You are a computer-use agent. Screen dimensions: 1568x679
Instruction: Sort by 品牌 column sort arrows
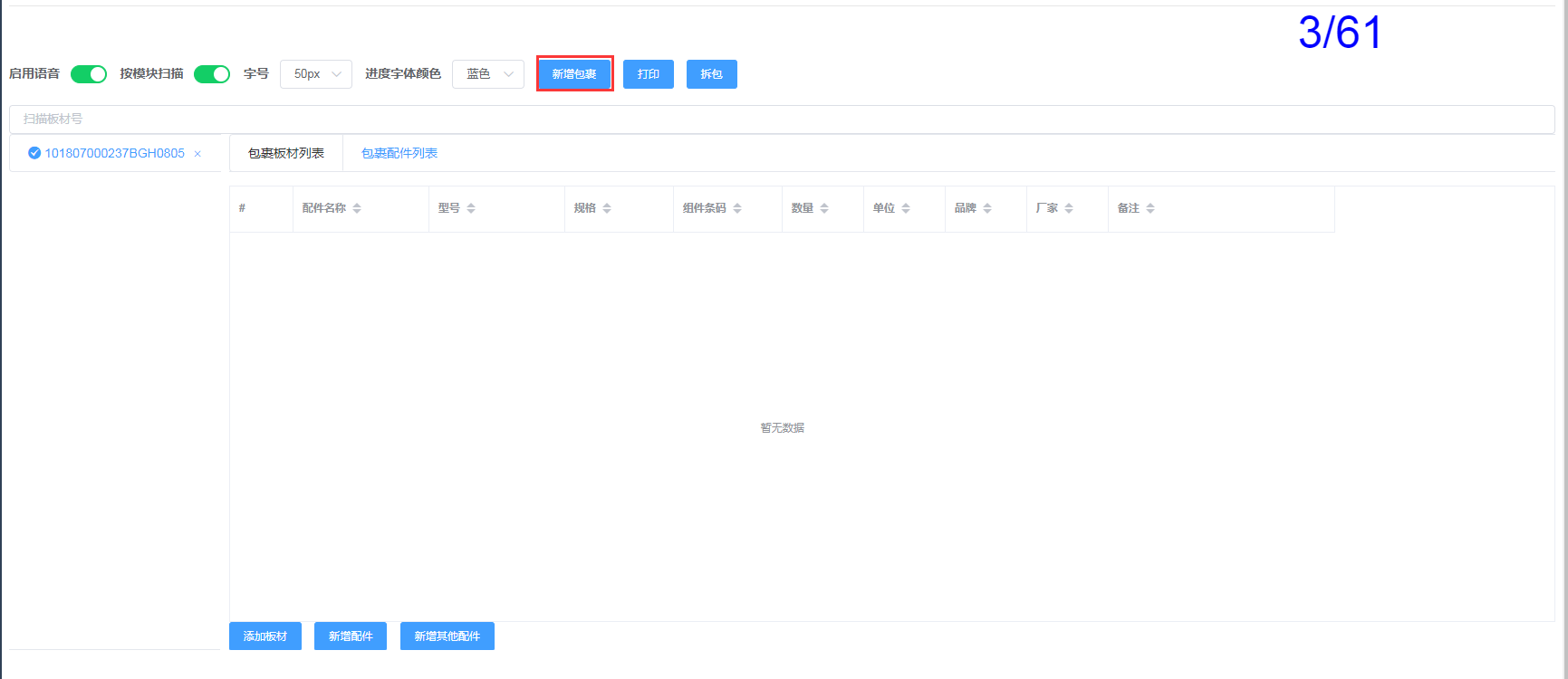pos(987,208)
